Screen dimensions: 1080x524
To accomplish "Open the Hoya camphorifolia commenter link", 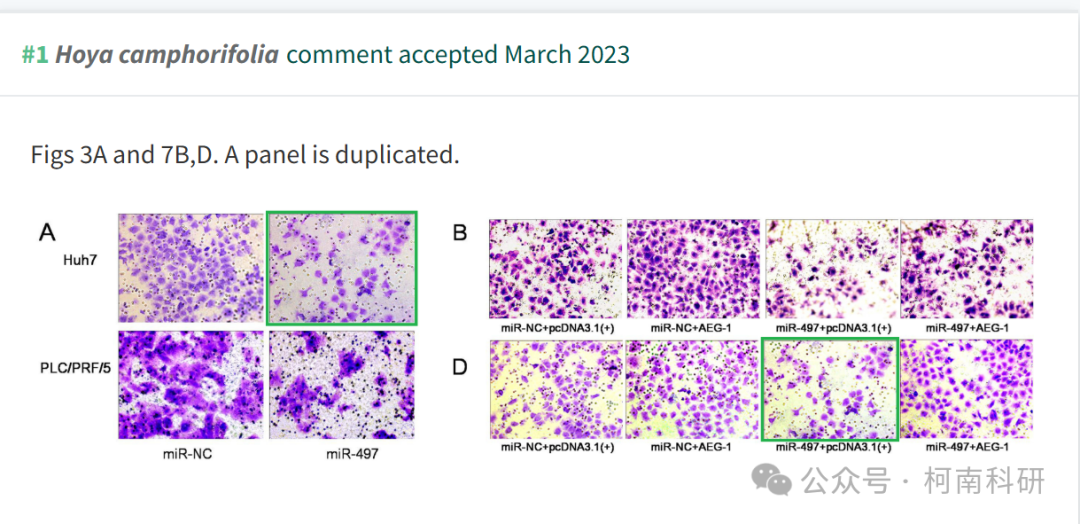I will (167, 54).
